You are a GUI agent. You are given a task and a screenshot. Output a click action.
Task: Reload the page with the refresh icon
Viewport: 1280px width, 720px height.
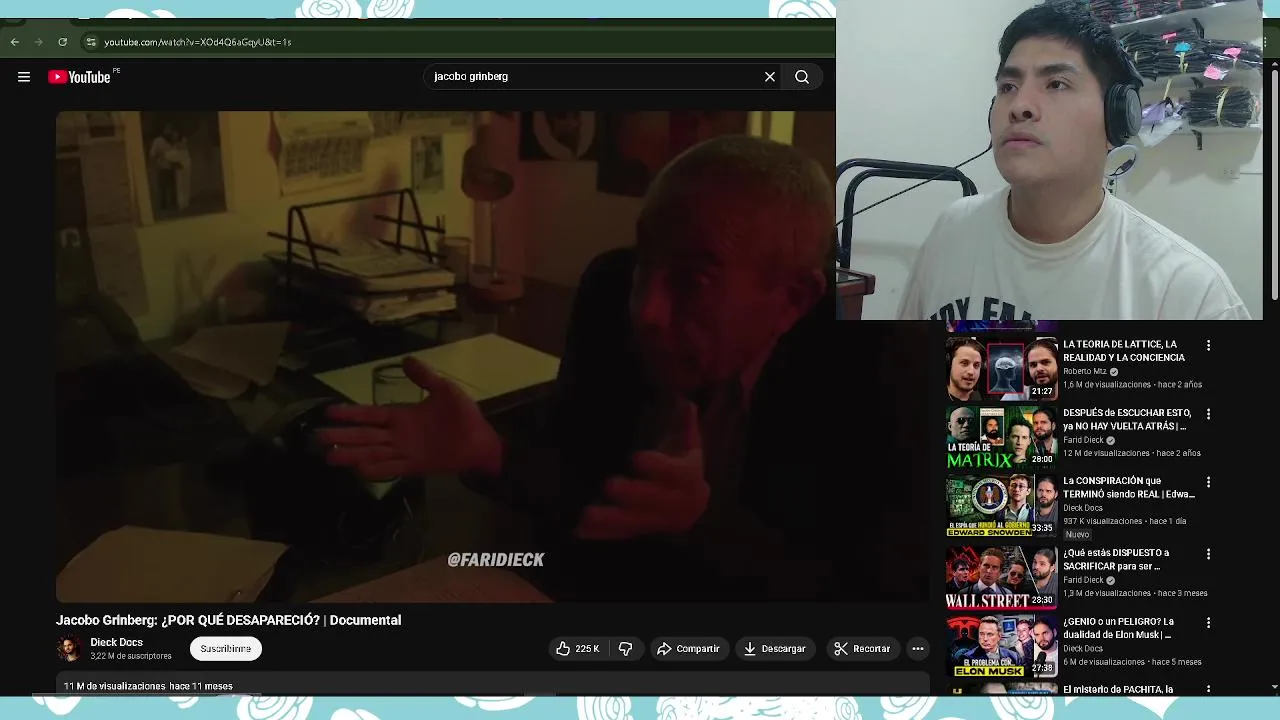point(62,42)
